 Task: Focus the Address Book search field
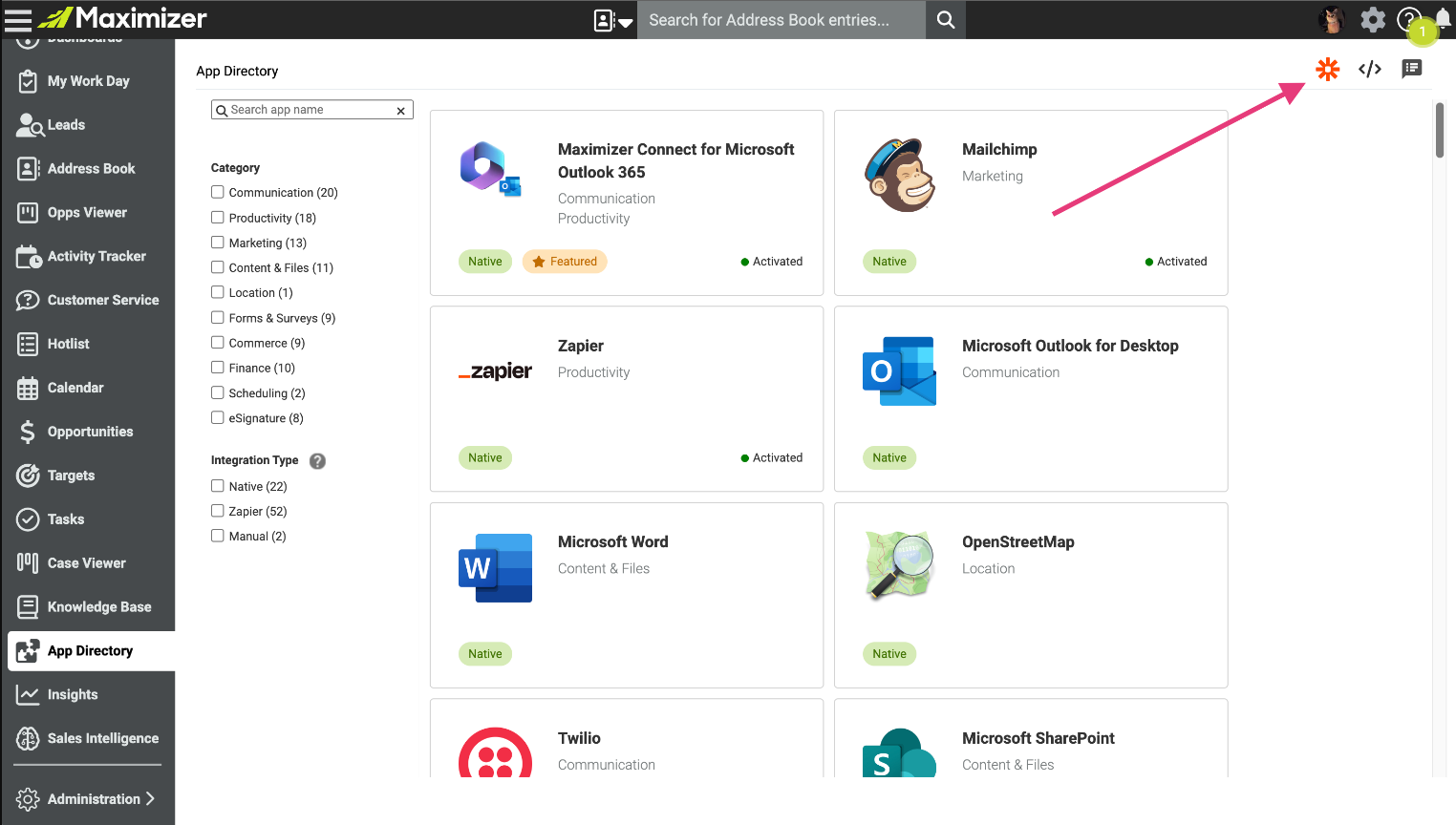(782, 19)
